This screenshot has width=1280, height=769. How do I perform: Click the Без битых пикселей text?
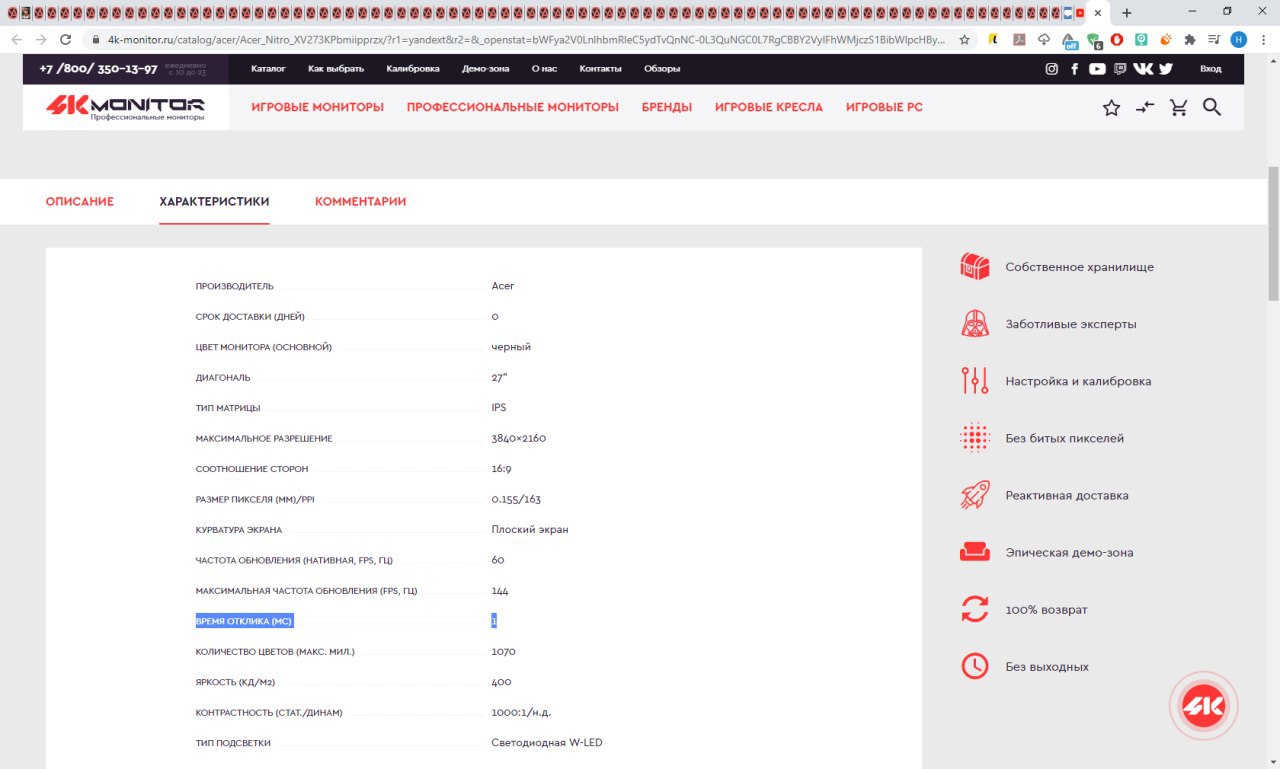click(x=1065, y=438)
